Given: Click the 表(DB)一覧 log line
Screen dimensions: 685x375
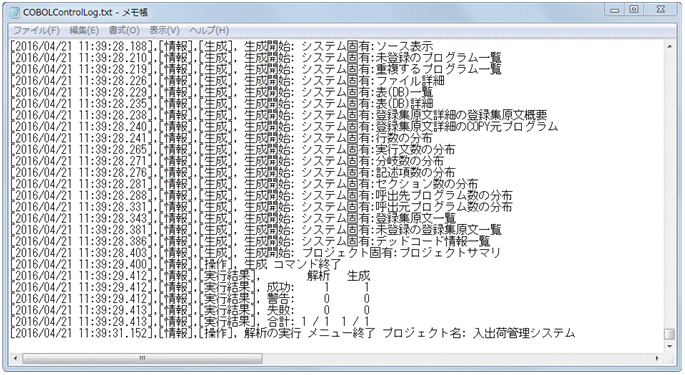Looking at the screenshot, I should [x=221, y=92].
